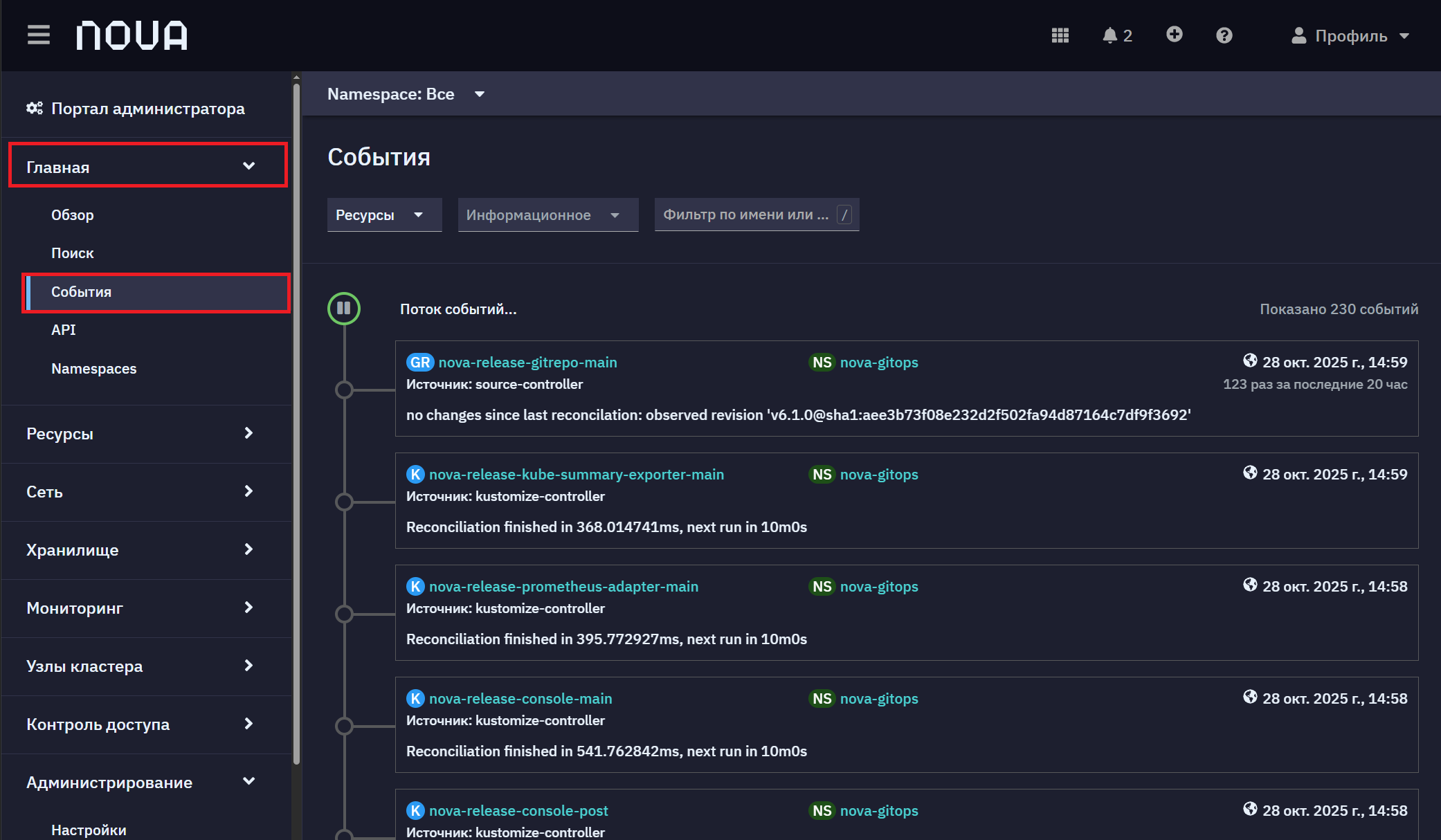
Task: Open notifications bell with 2 alerts
Action: tap(1117, 35)
